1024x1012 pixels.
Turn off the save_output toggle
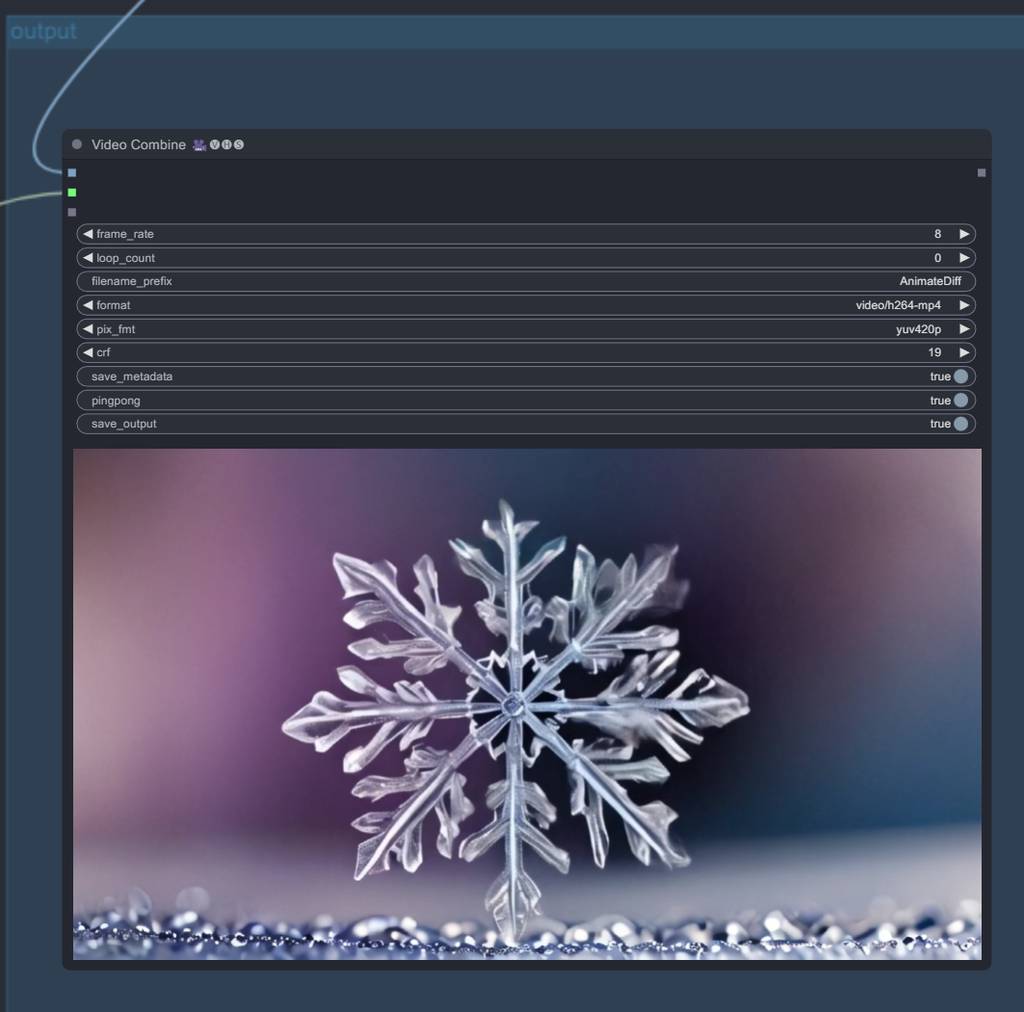[960, 424]
